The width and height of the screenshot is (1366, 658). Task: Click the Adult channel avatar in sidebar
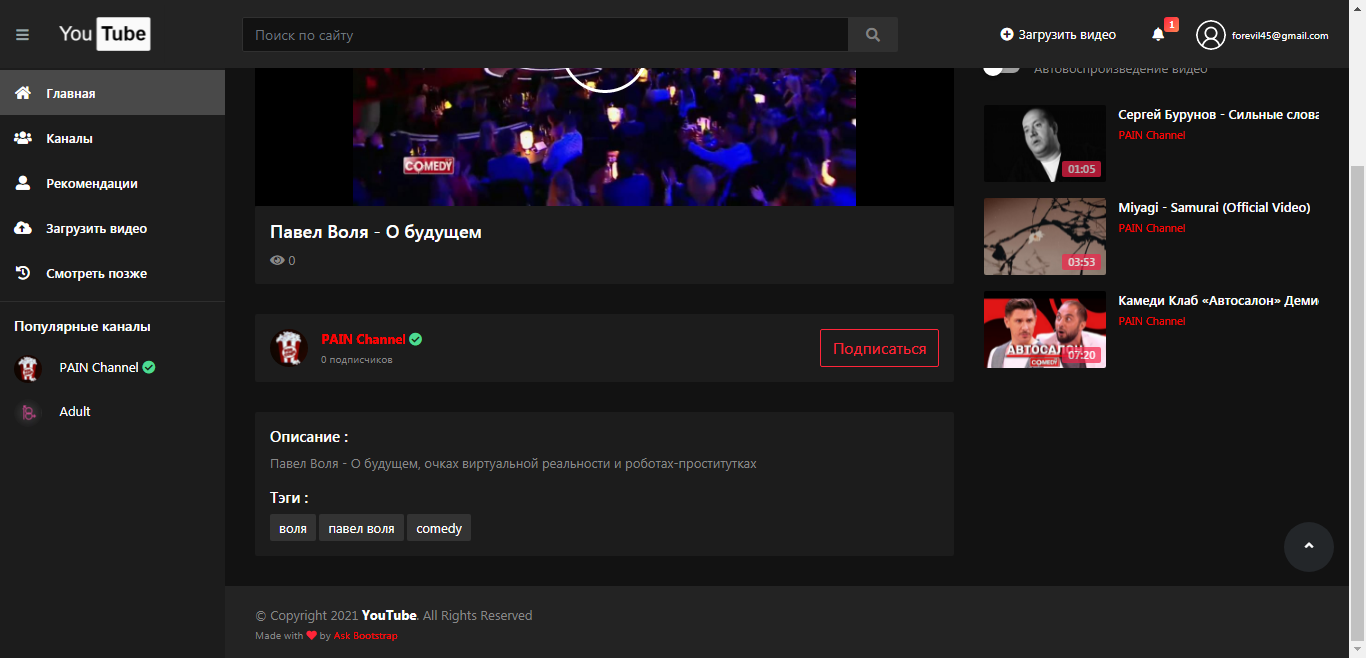pyautogui.click(x=28, y=412)
